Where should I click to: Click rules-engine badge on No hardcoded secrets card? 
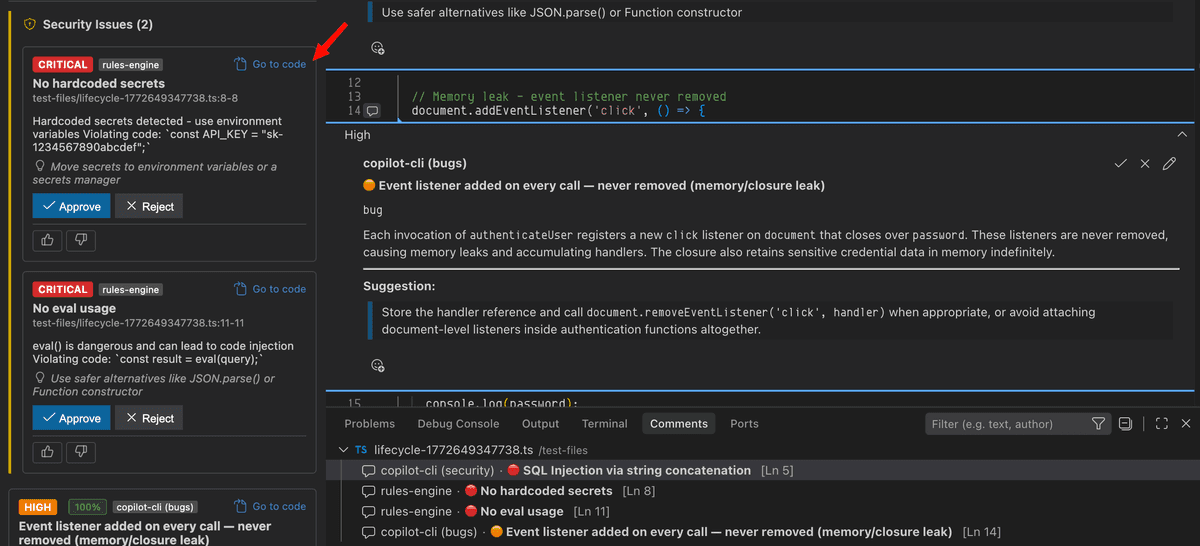pos(130,65)
